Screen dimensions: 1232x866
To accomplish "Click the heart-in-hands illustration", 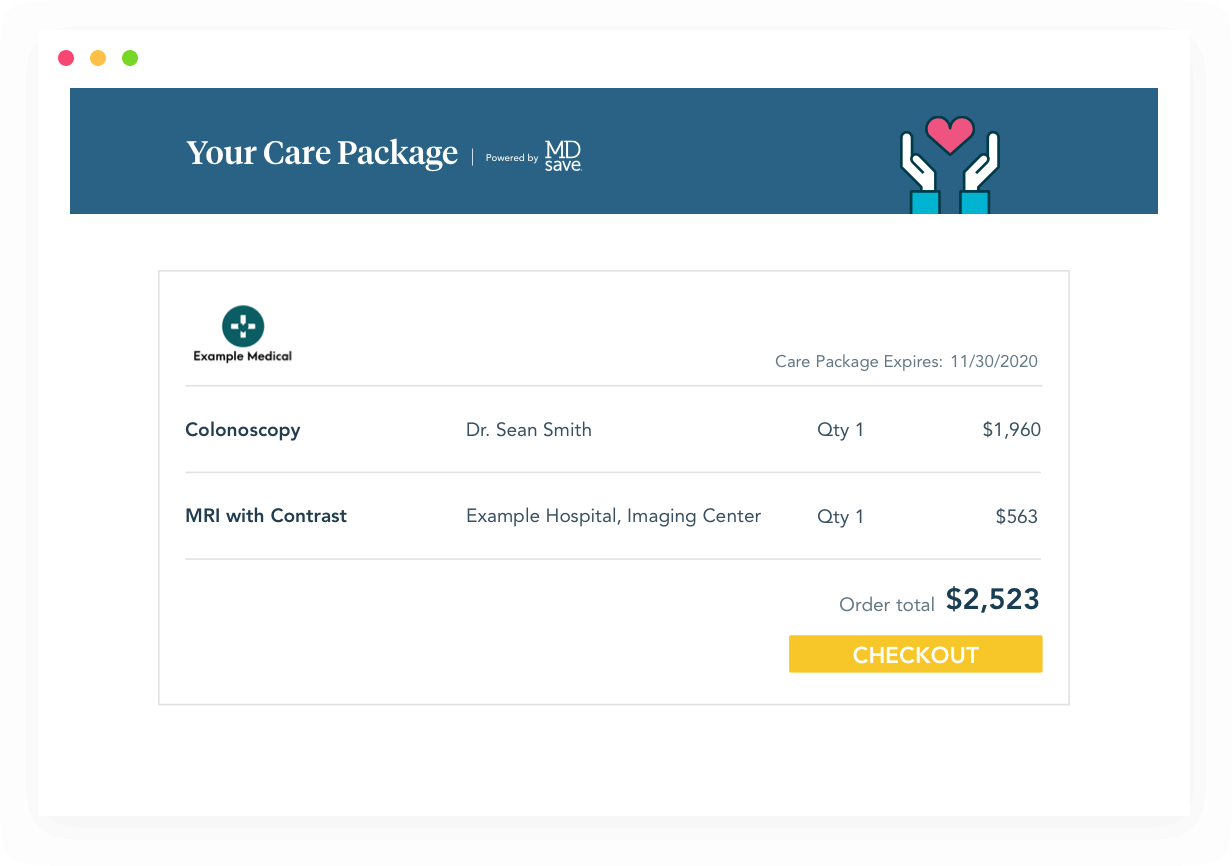I will tap(948, 165).
